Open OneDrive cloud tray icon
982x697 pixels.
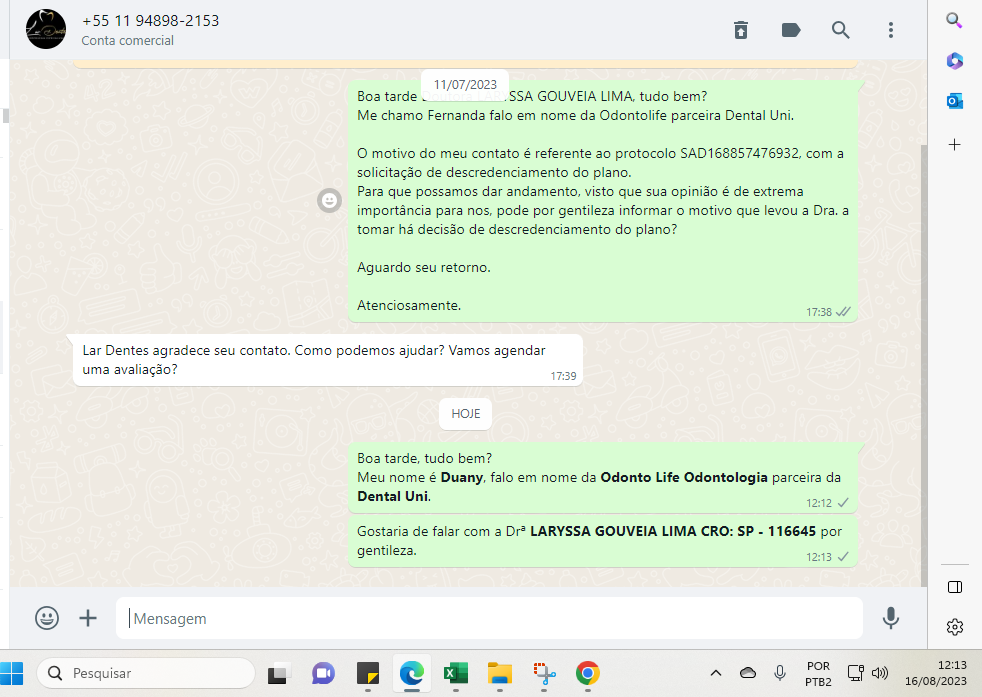748,673
